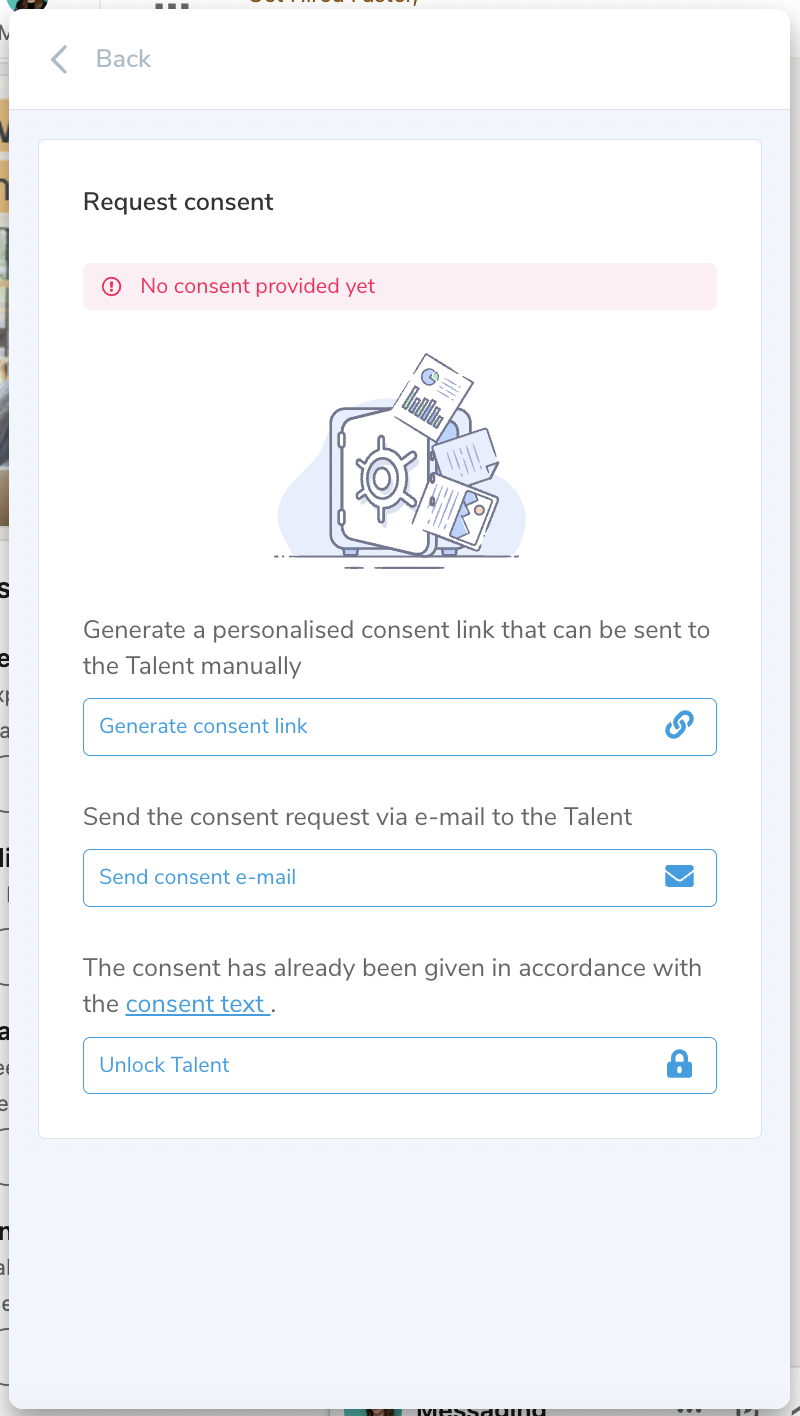
Task: Click the Send via e-mail description text
Action: tap(357, 817)
